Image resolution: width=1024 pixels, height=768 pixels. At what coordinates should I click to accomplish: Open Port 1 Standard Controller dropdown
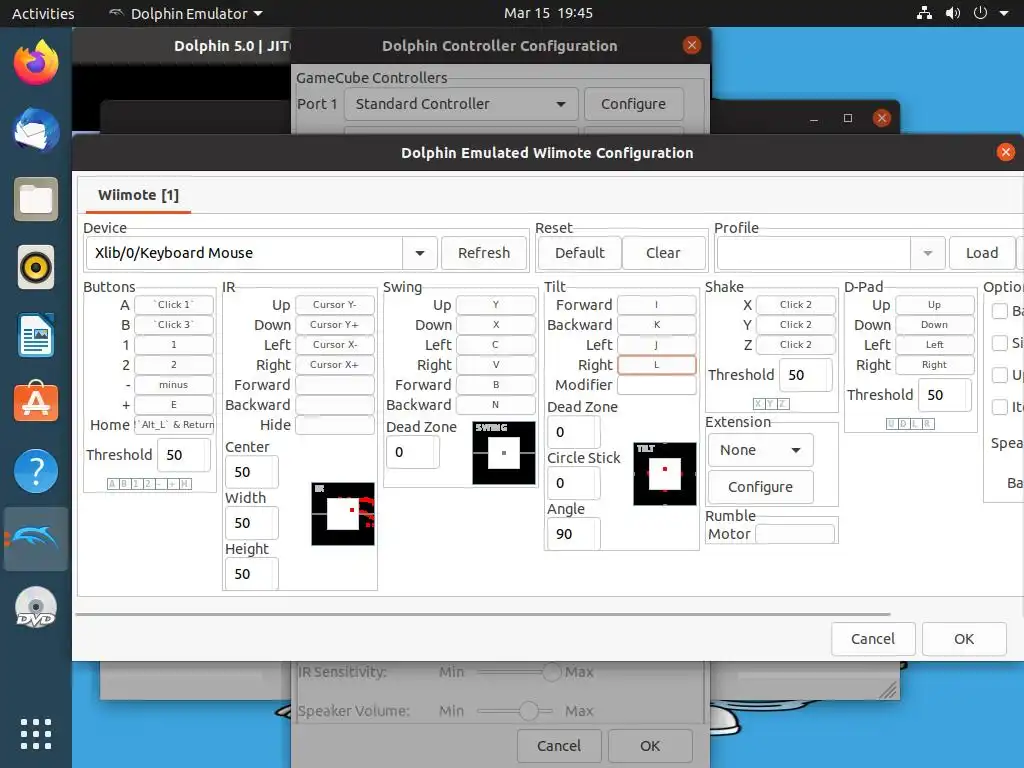[x=461, y=104]
